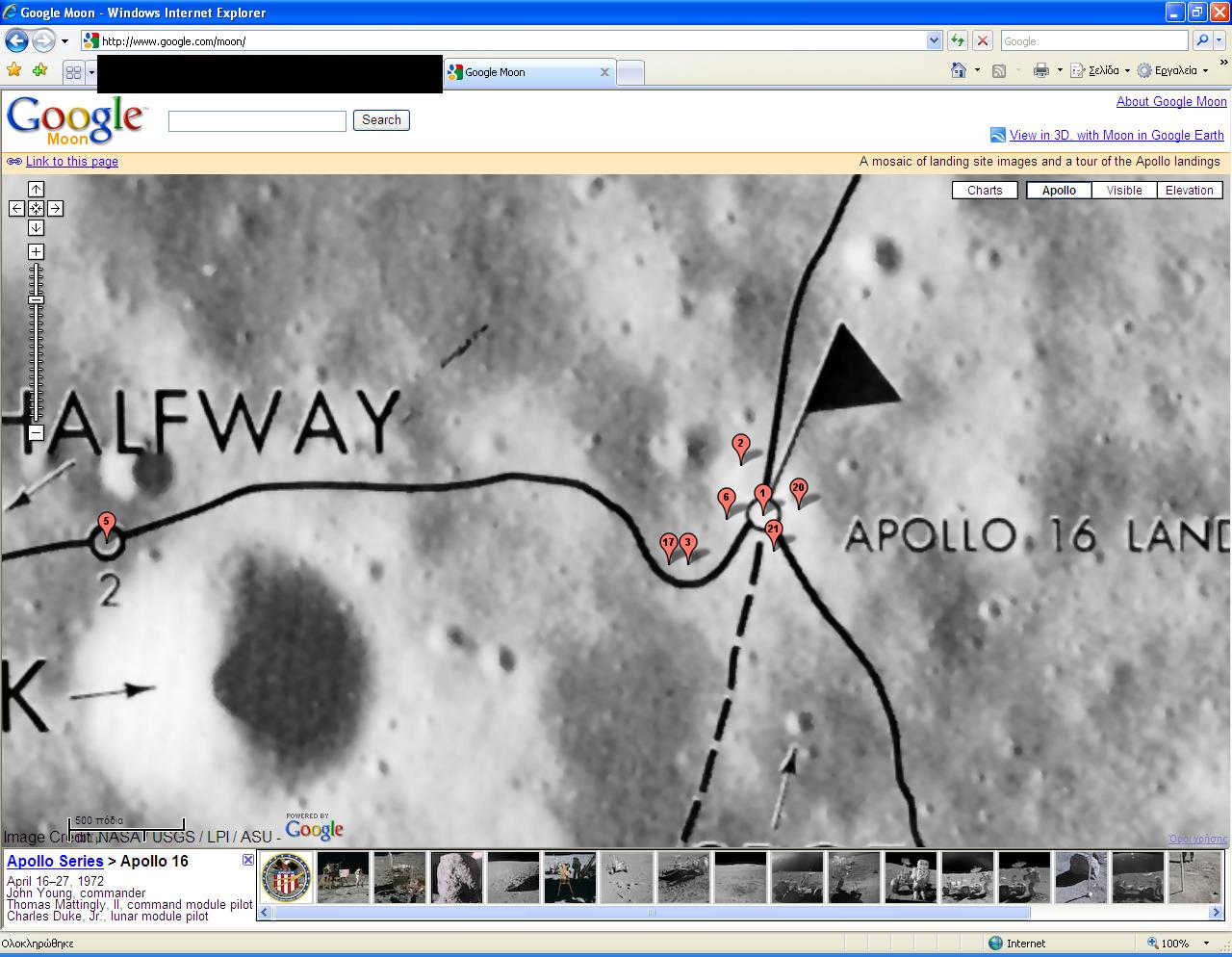
Task: Go back with the browser Back arrow
Action: (16, 40)
